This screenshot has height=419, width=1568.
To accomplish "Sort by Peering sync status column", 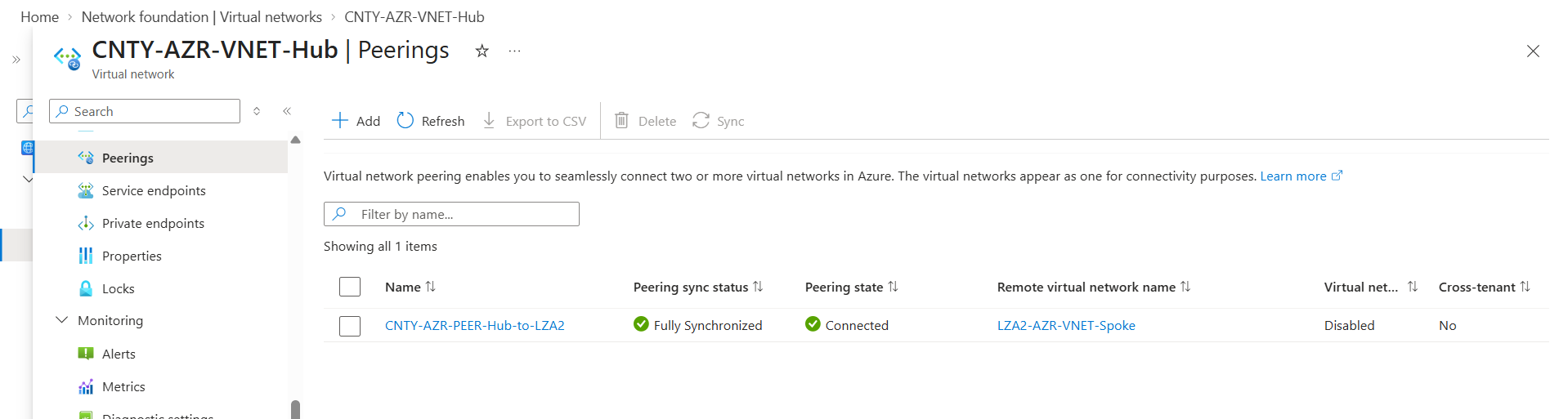I will (698, 287).
